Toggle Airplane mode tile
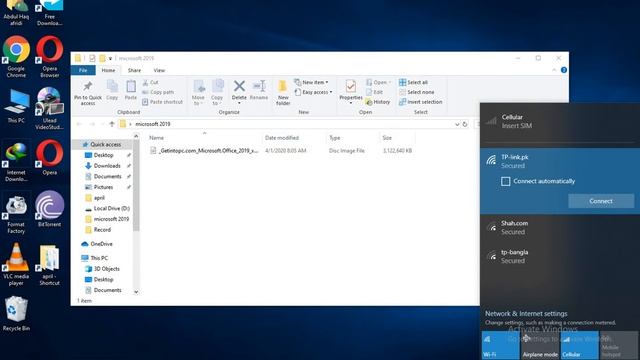This screenshot has width=640, height=360. (x=540, y=345)
